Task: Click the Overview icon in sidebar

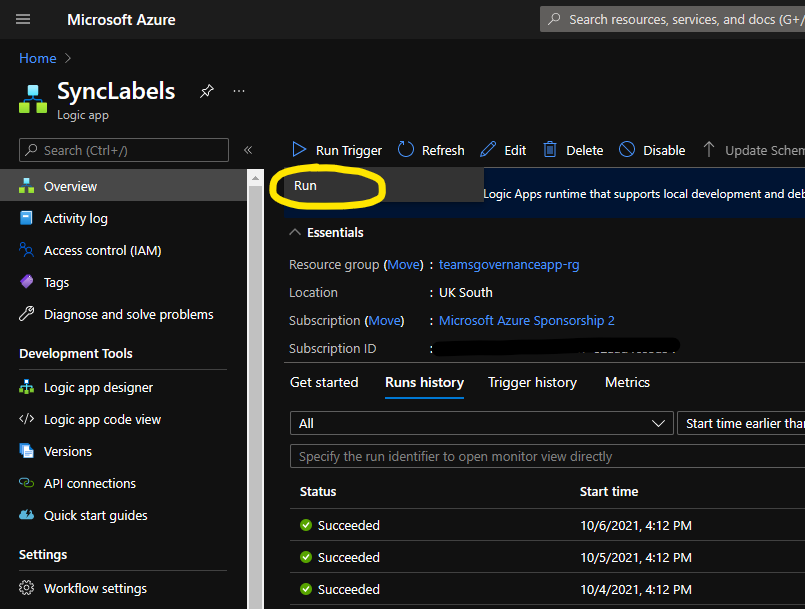Action: pos(27,186)
